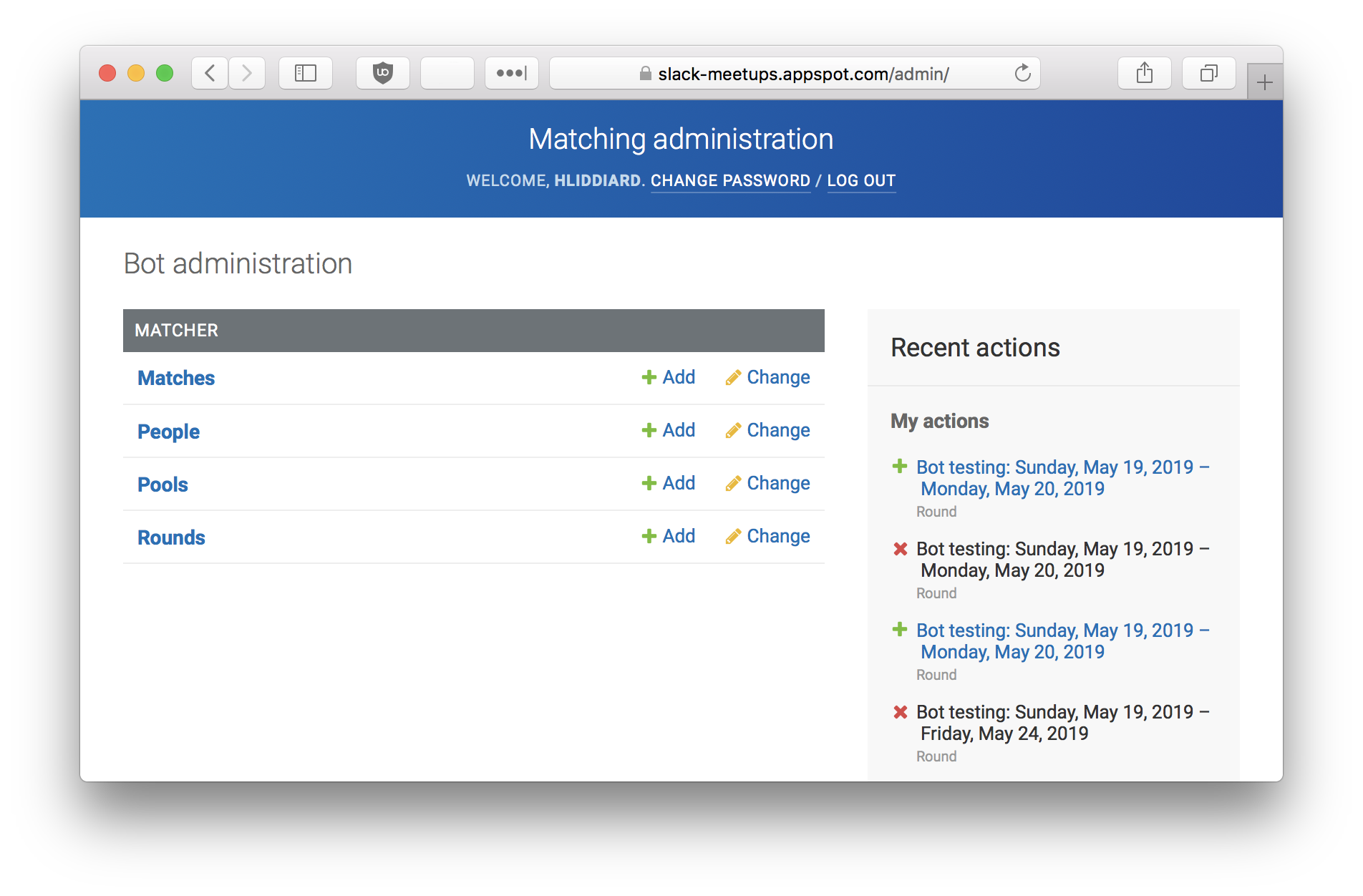Toggle the Safari sidebar button
This screenshot has height=896, width=1363.
pyautogui.click(x=306, y=73)
